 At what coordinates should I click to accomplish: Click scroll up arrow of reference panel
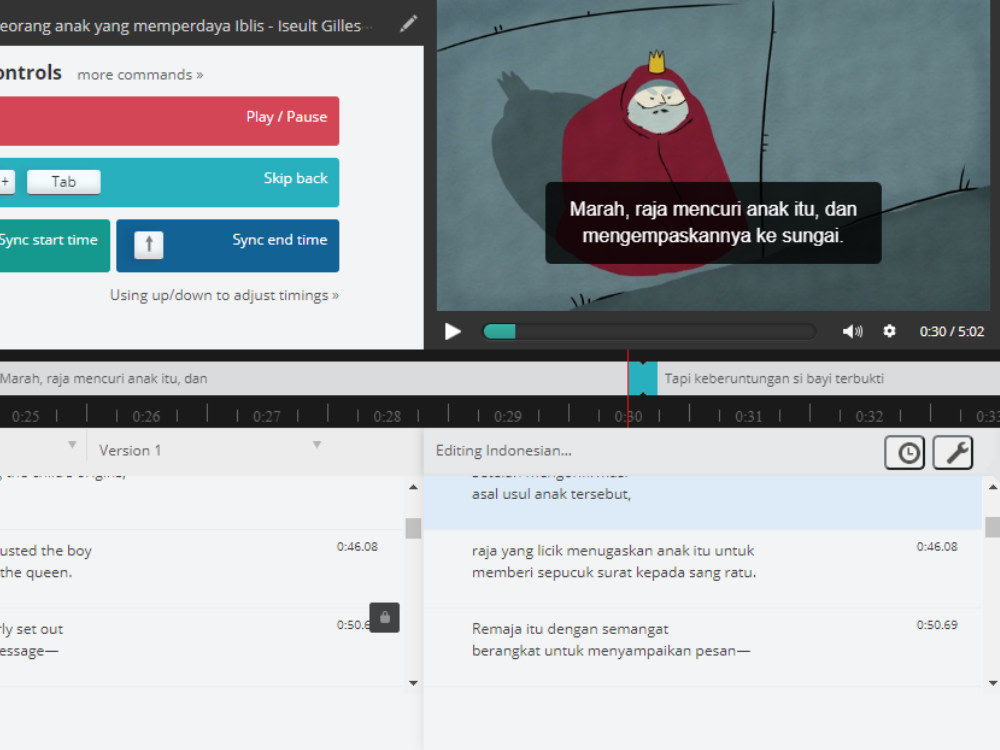pos(413,487)
